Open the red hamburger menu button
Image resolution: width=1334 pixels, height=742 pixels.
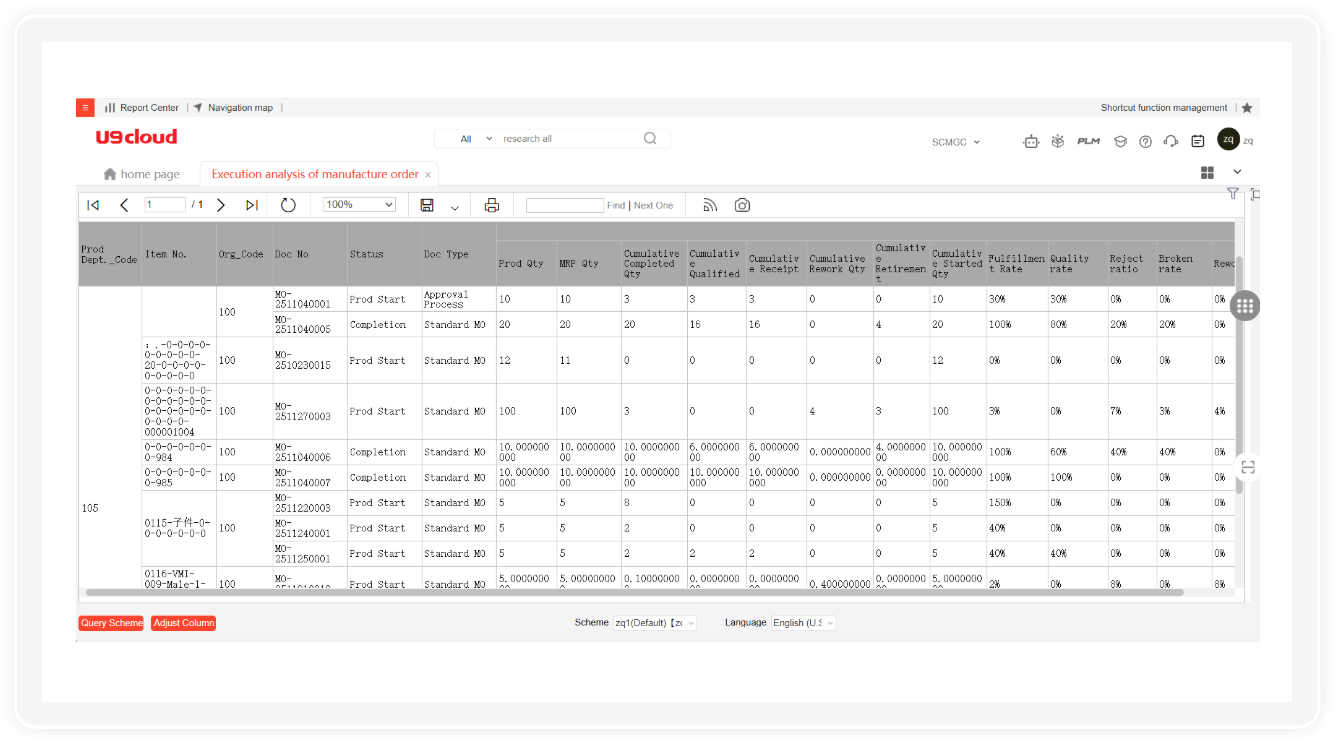click(x=85, y=108)
